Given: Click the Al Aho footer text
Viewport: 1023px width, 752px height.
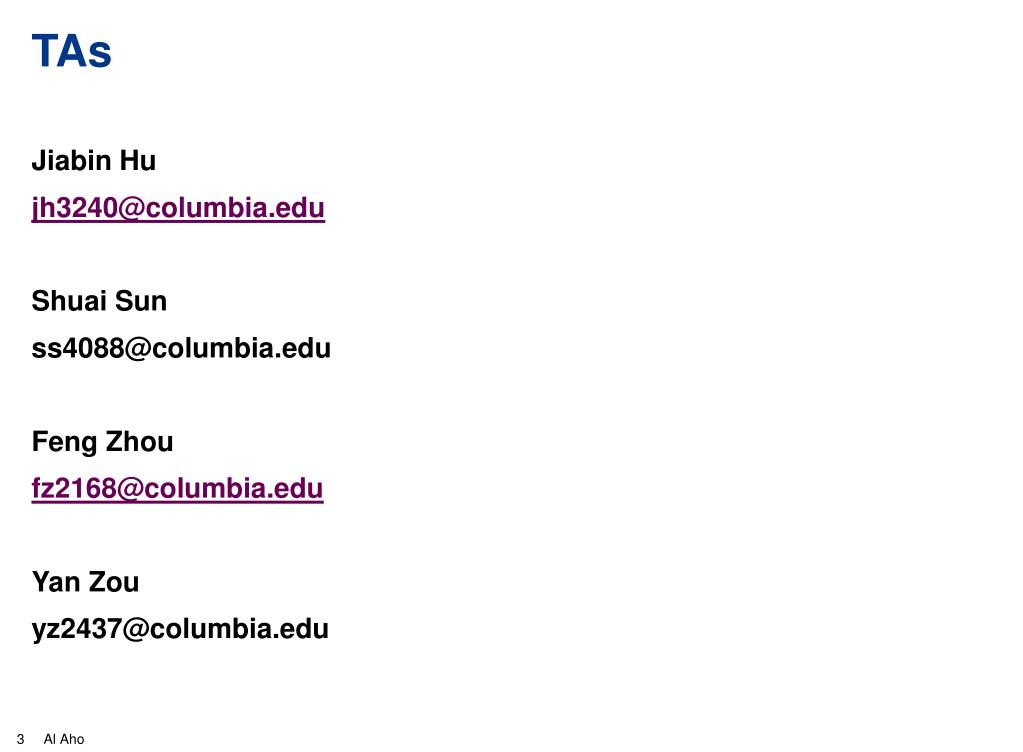Looking at the screenshot, I should (64, 739).
